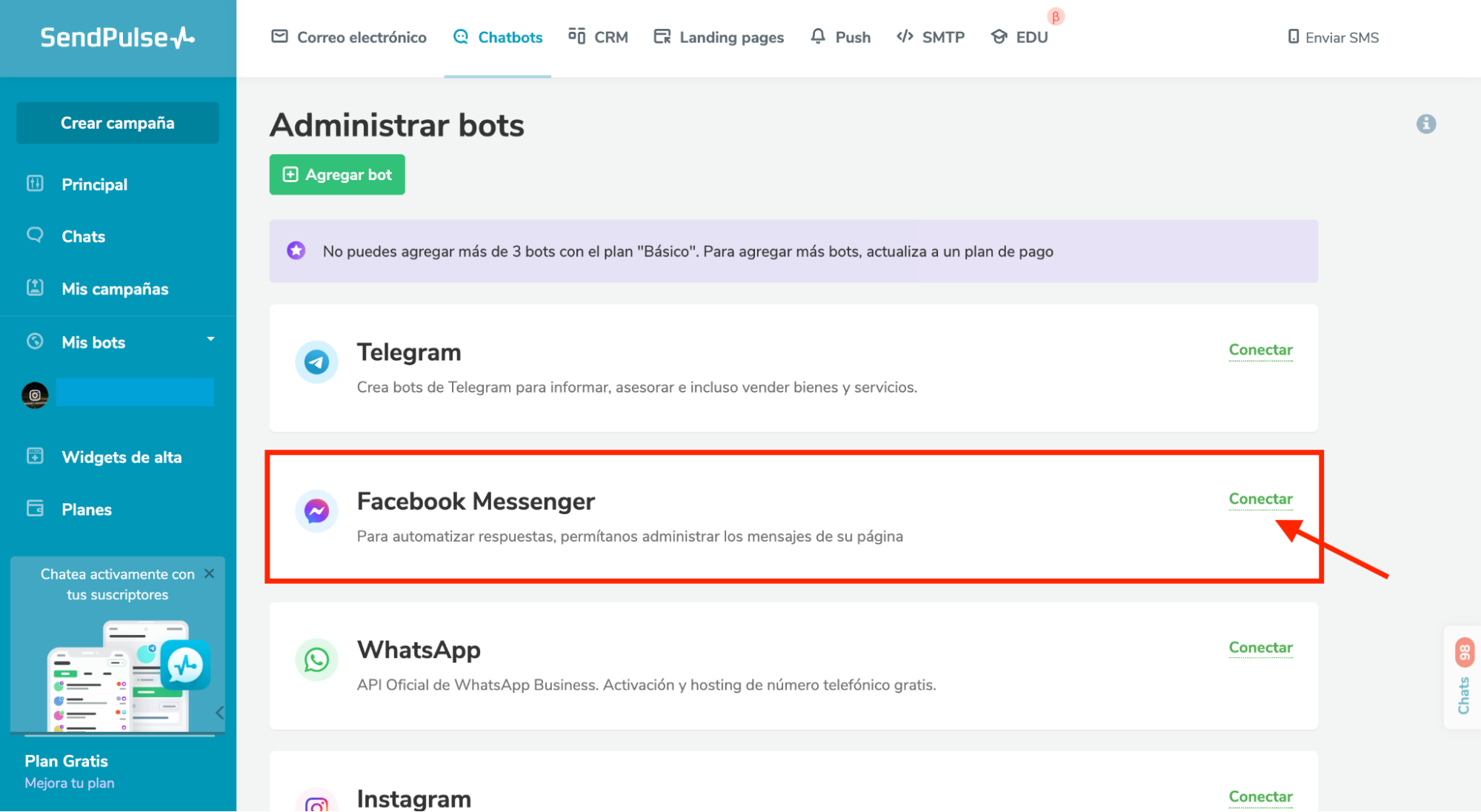The image size is (1481, 812).
Task: Connect WhatsApp bot
Action: pos(1260,648)
